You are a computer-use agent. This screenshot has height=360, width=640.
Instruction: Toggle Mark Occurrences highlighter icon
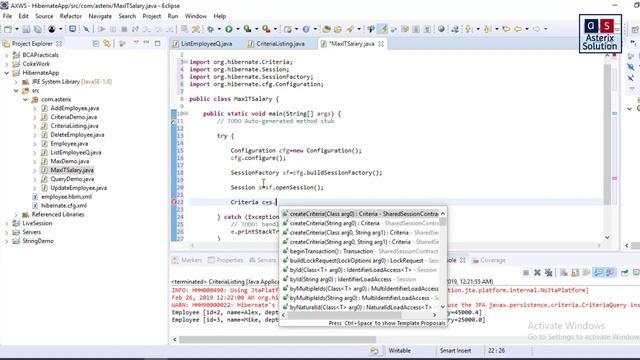(382, 29)
